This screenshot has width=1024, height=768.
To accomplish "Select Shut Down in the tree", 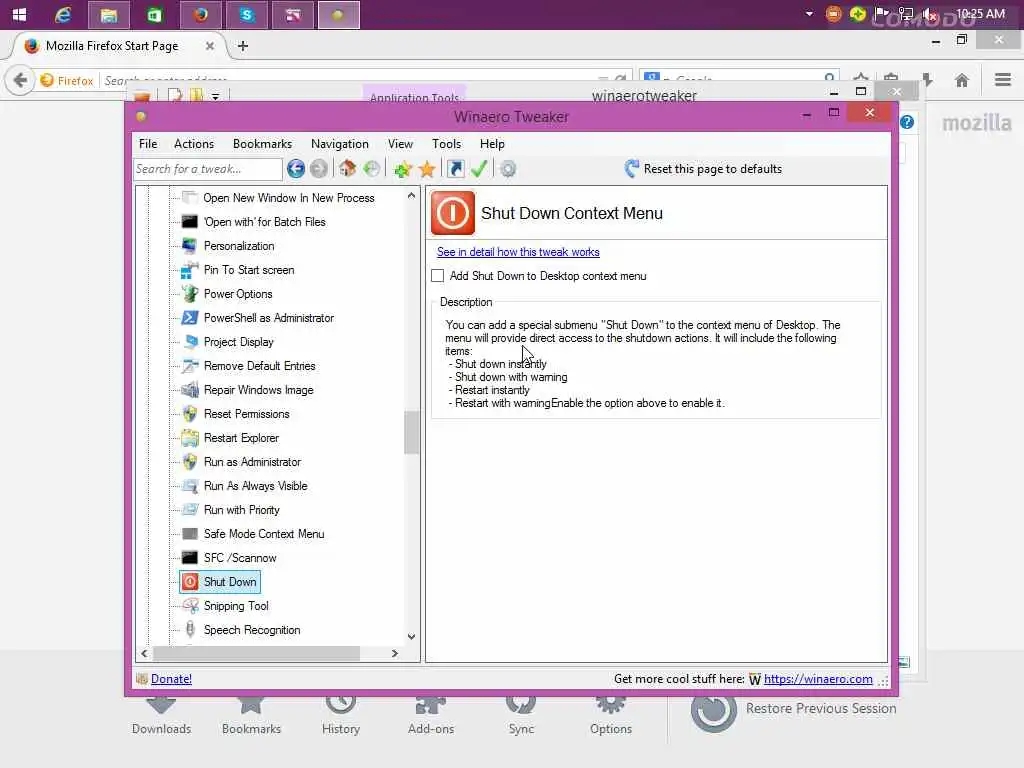I will click(229, 582).
